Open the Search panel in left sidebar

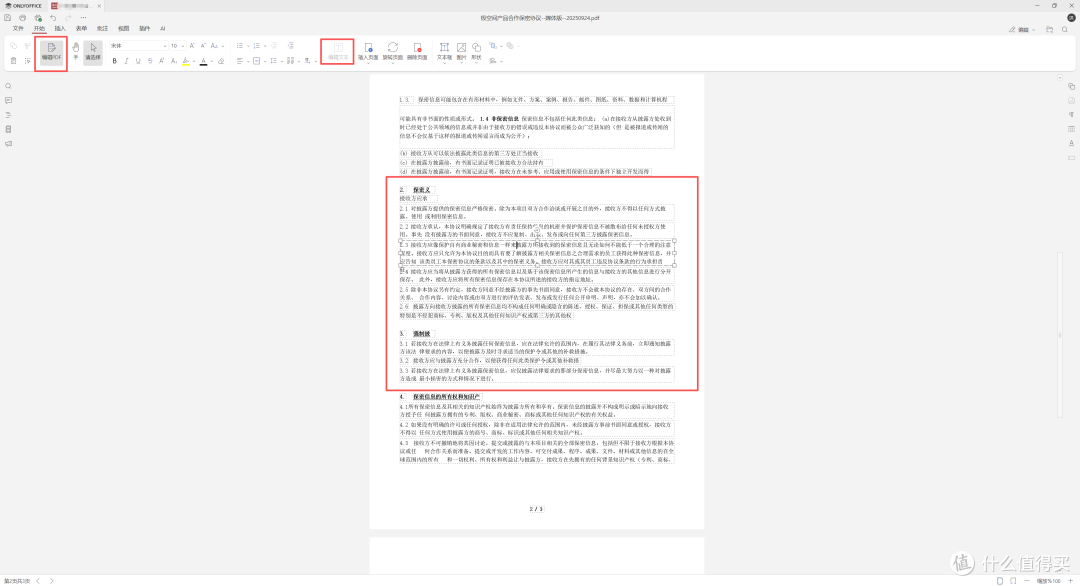point(8,86)
